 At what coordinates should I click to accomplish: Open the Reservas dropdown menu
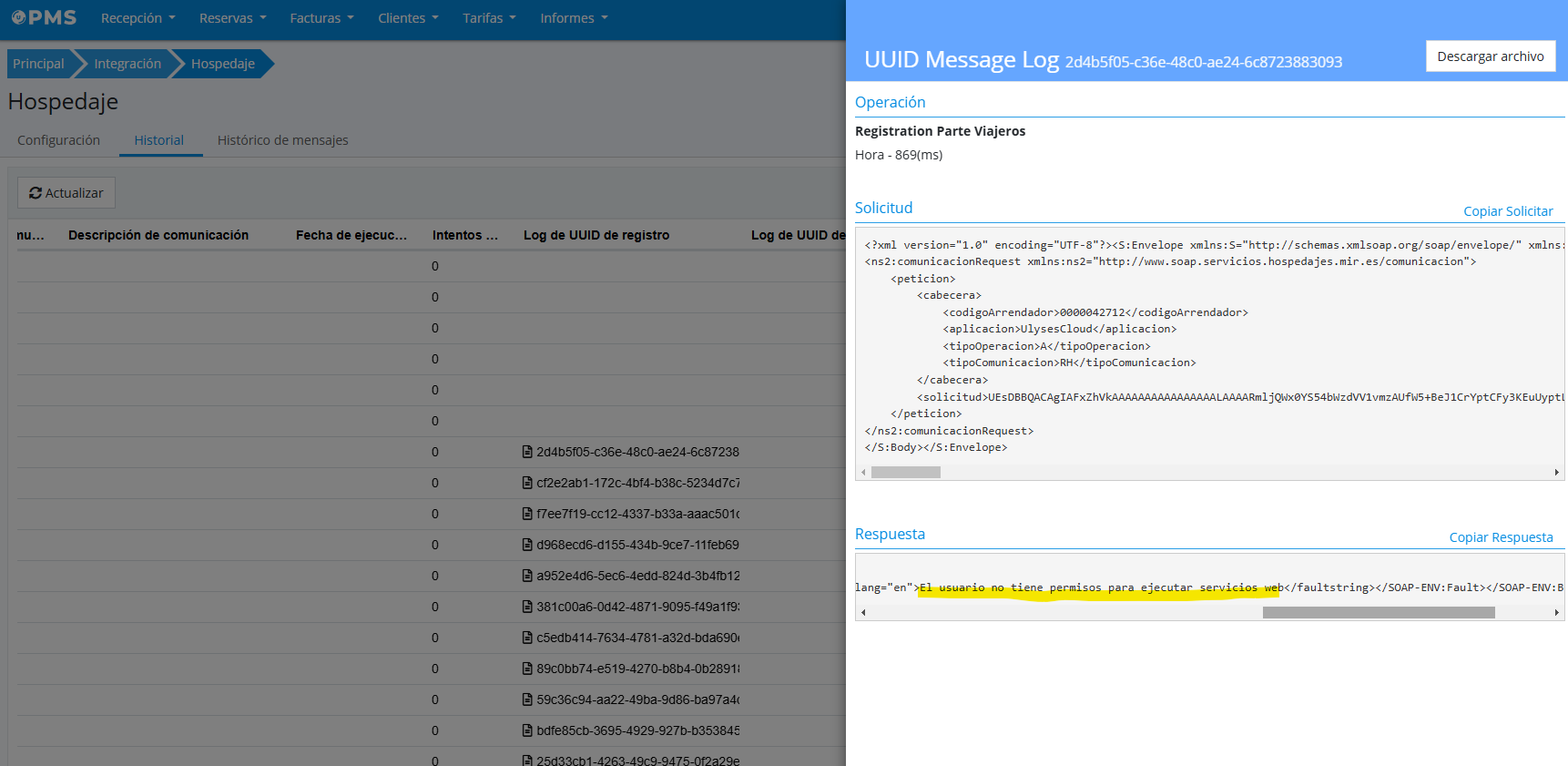click(232, 18)
